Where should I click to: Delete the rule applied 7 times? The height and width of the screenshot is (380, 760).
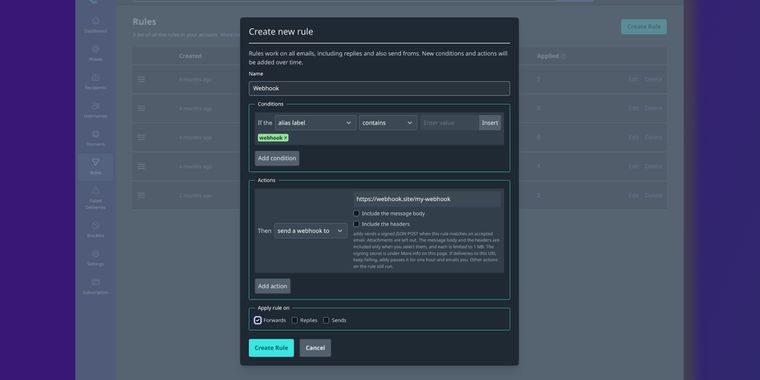653,79
